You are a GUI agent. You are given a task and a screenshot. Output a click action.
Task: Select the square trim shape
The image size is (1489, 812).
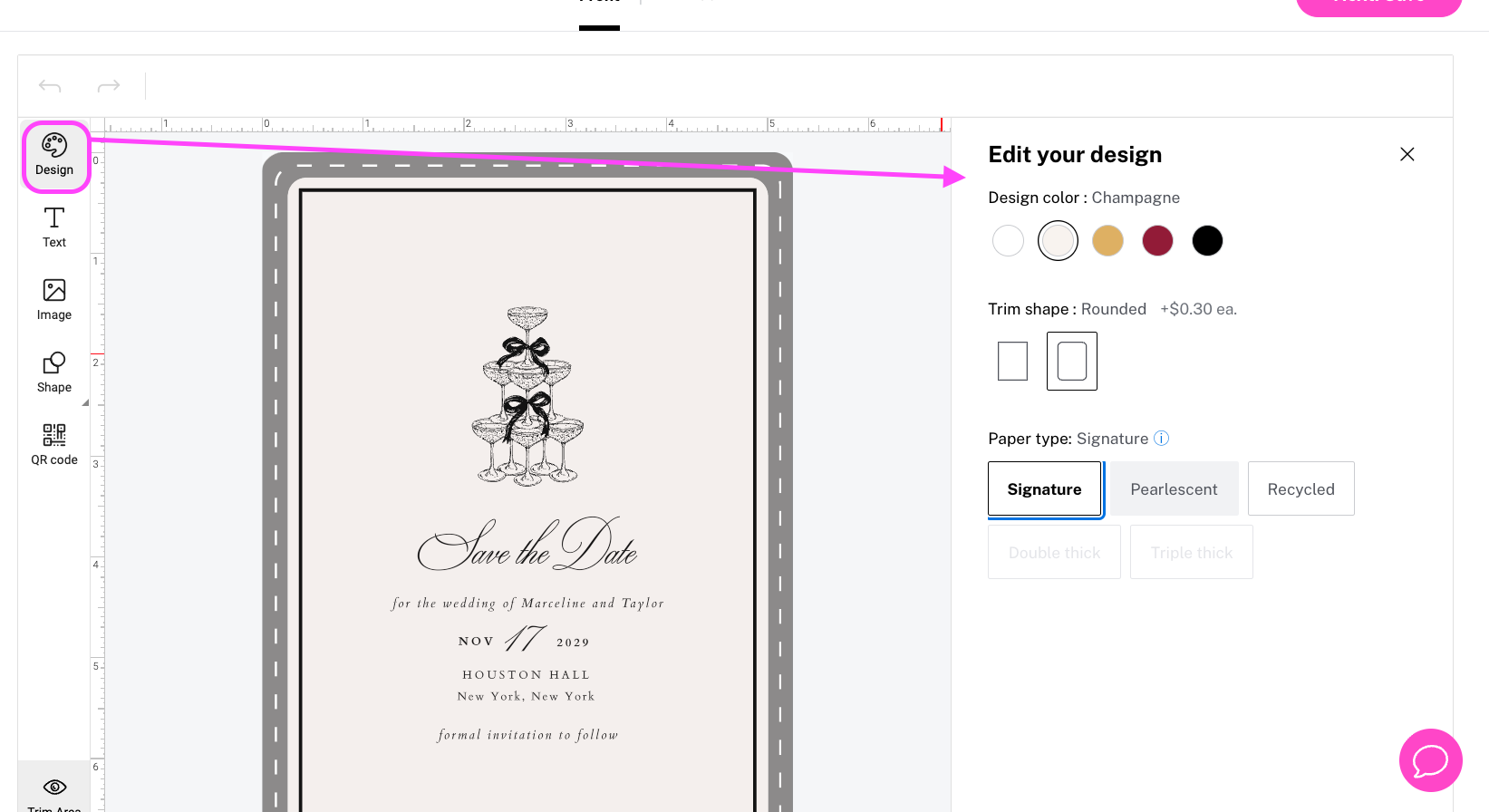click(x=1012, y=361)
